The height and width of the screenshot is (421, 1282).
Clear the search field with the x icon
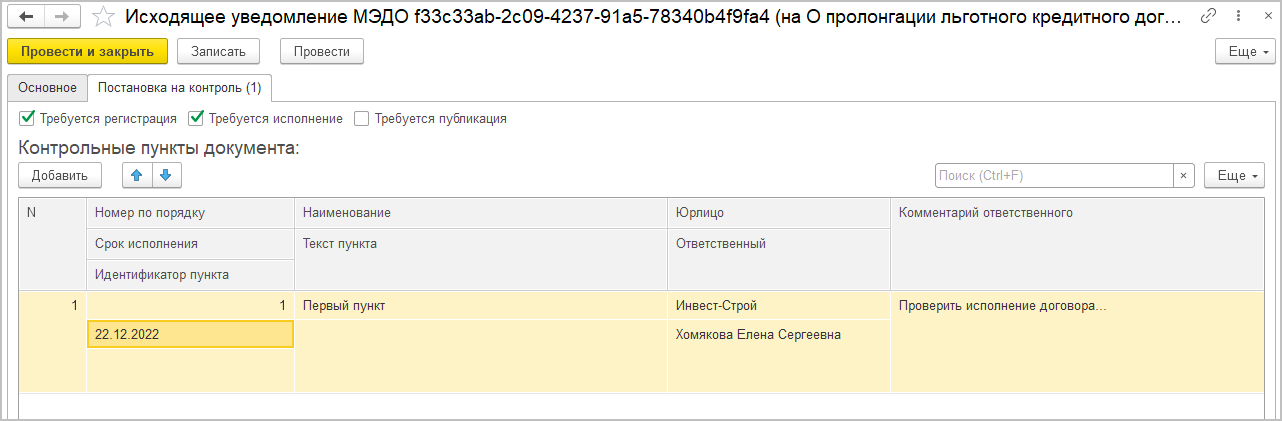[1184, 175]
